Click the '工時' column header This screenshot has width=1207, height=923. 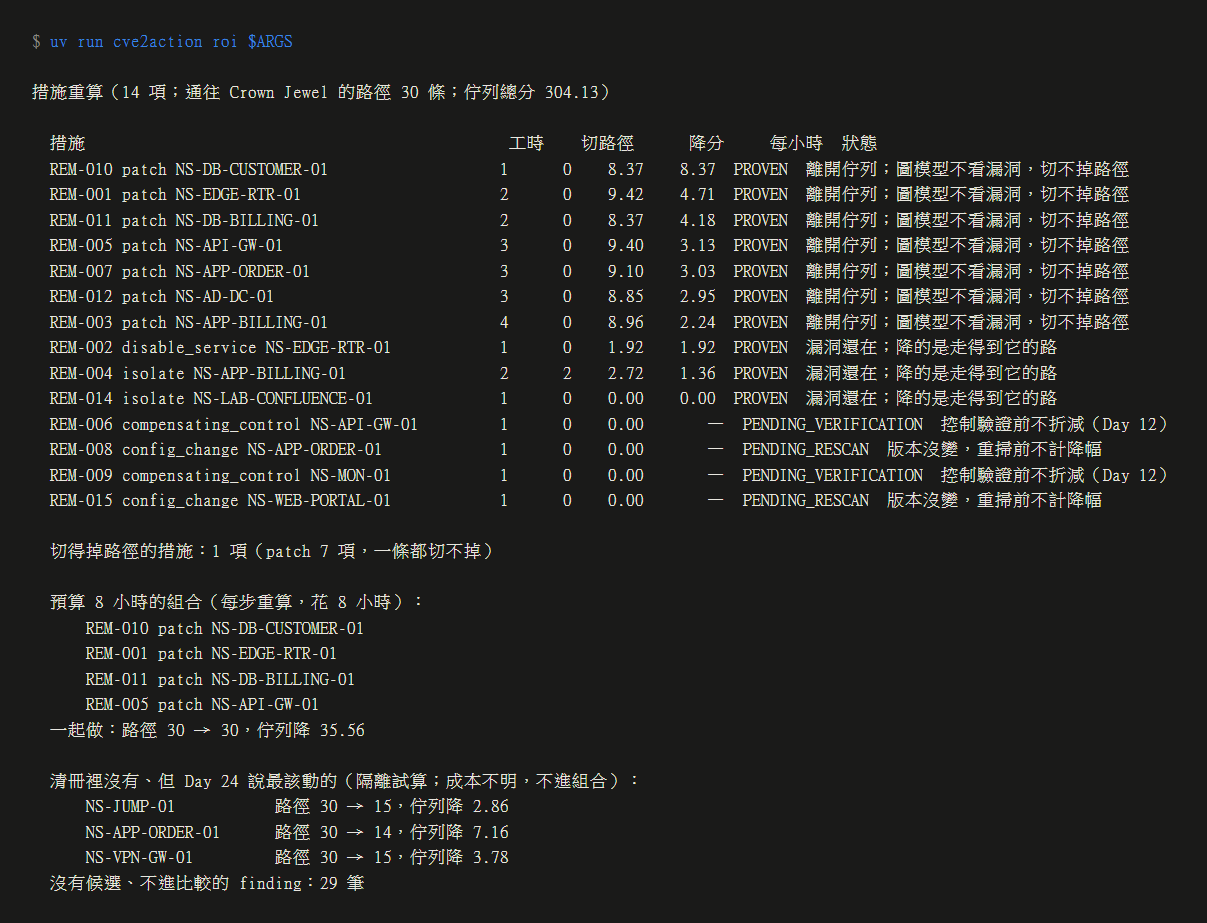[526, 144]
